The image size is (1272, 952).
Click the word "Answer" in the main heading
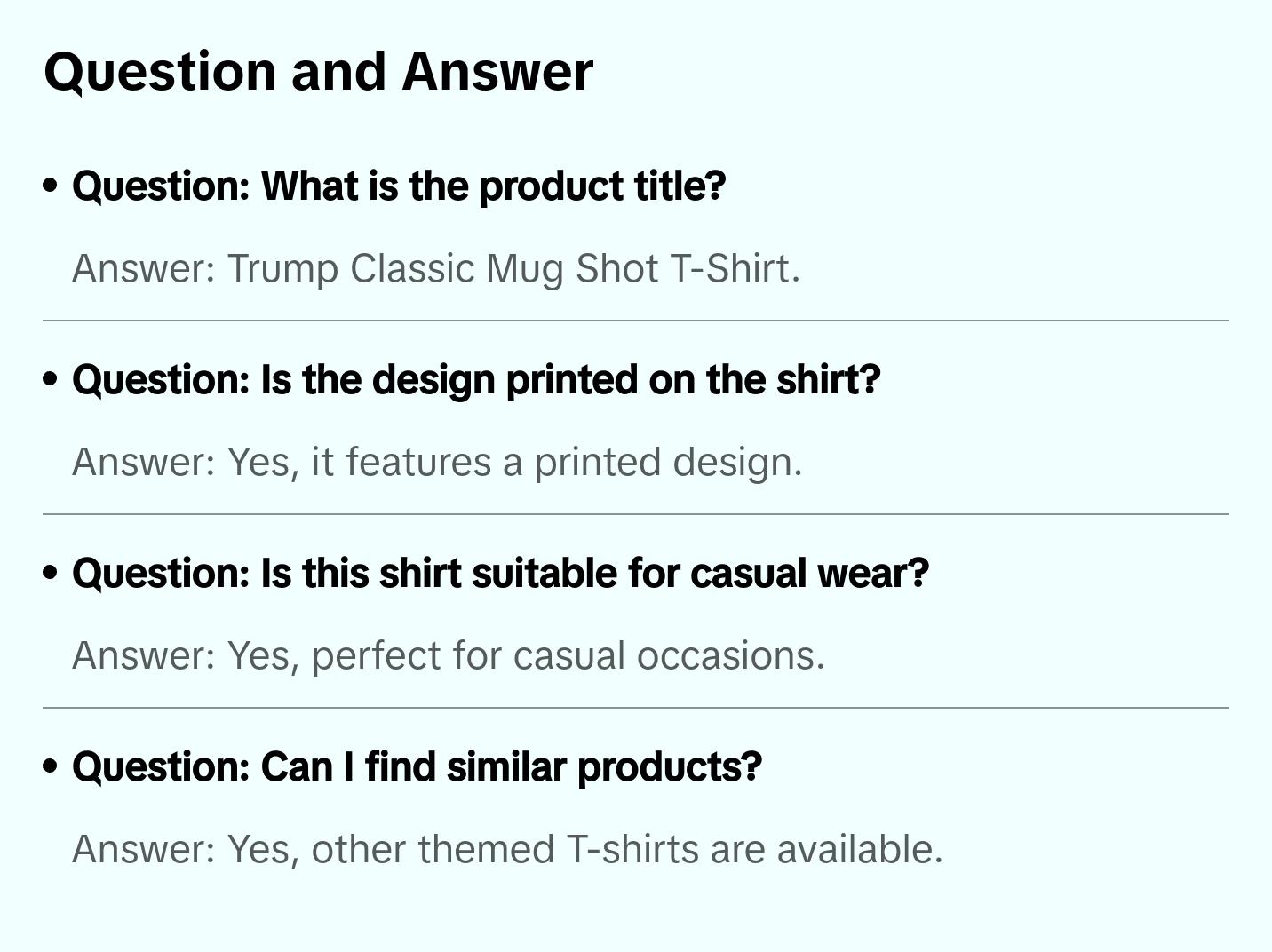click(497, 71)
